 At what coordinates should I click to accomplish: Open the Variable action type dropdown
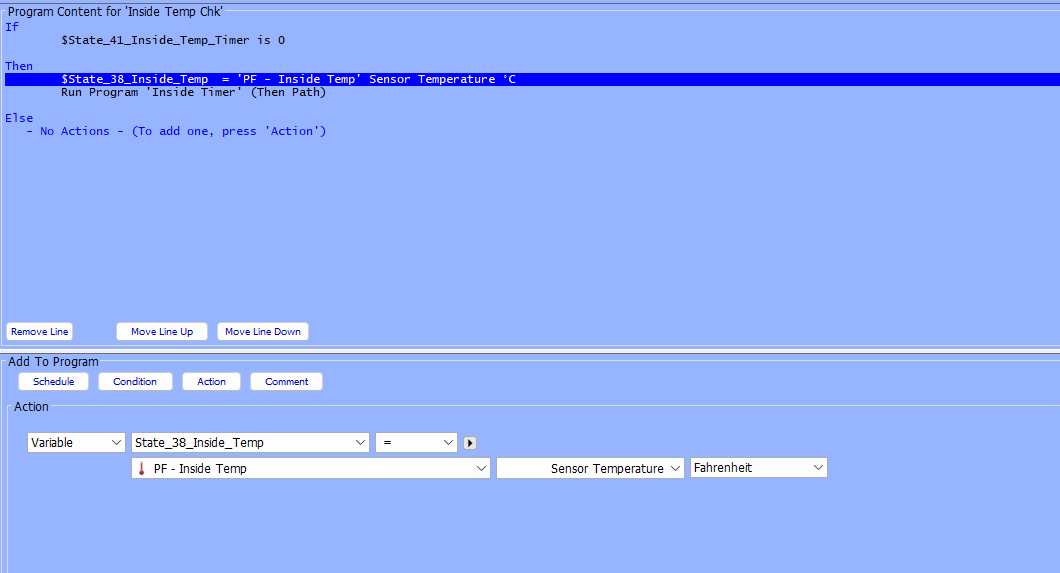(76, 443)
